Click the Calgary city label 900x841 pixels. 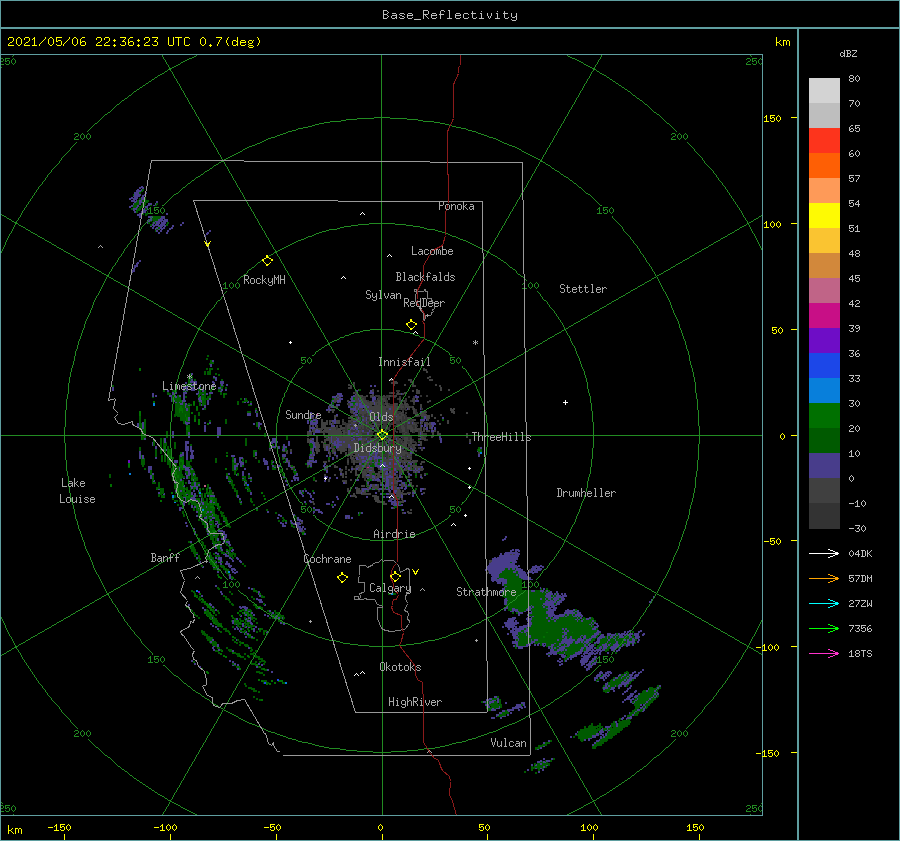pyautogui.click(x=390, y=588)
